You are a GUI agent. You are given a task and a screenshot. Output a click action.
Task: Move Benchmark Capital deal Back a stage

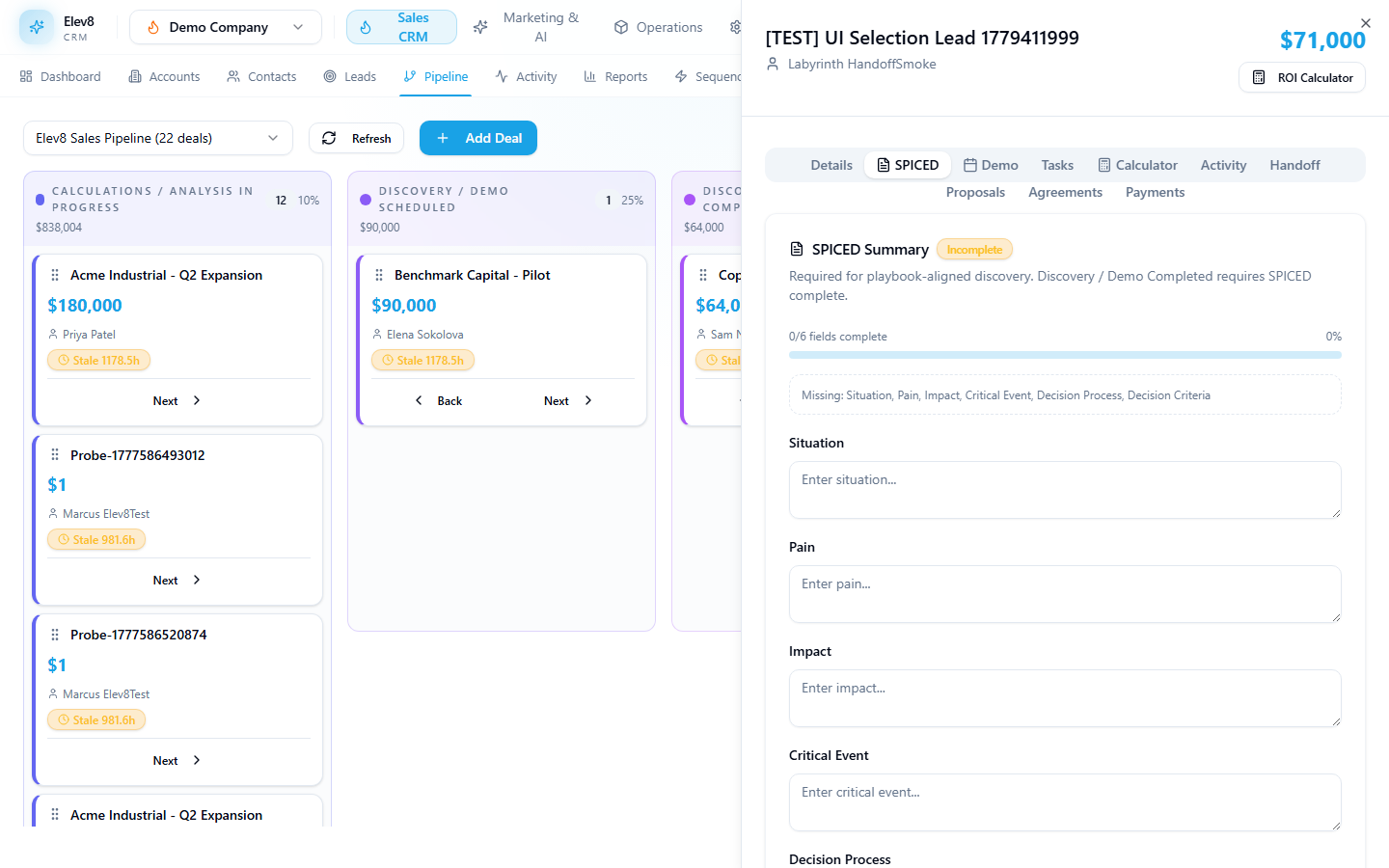pos(439,400)
